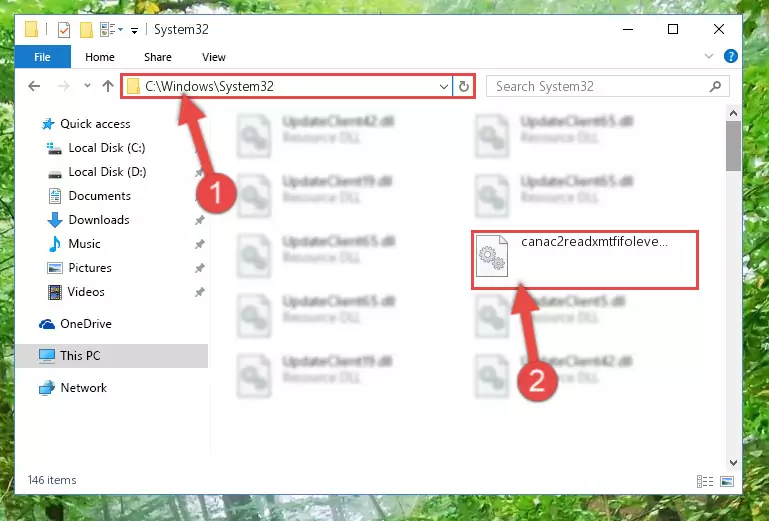Click the file list scrollbar down arrow
The image size is (769, 521).
pyautogui.click(x=733, y=463)
